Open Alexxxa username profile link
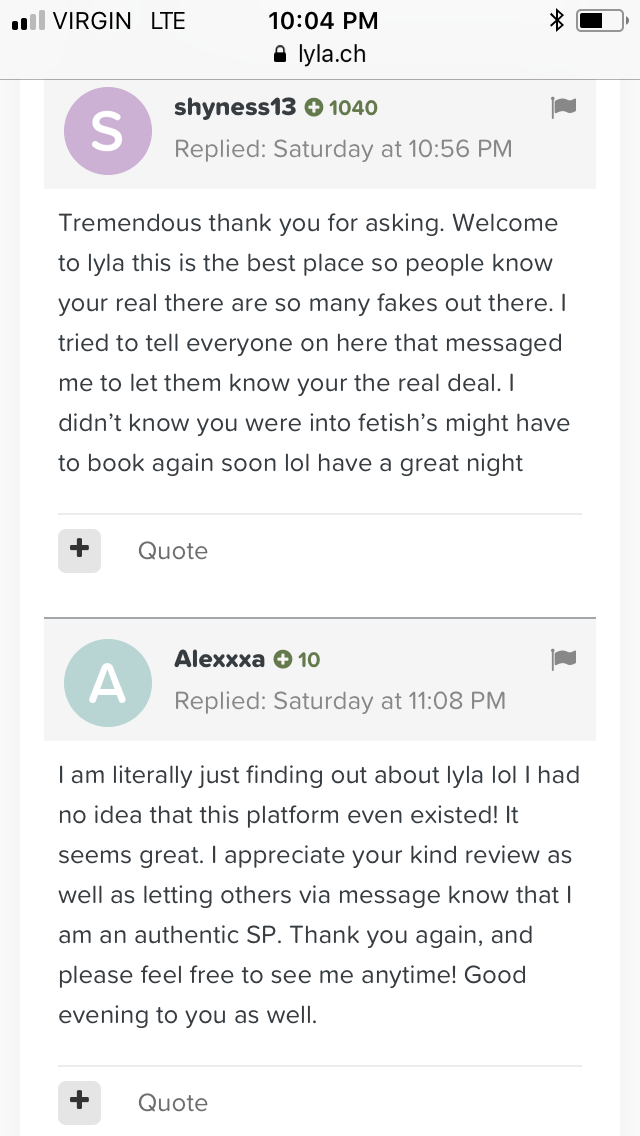Image resolution: width=640 pixels, height=1136 pixels. [220, 659]
